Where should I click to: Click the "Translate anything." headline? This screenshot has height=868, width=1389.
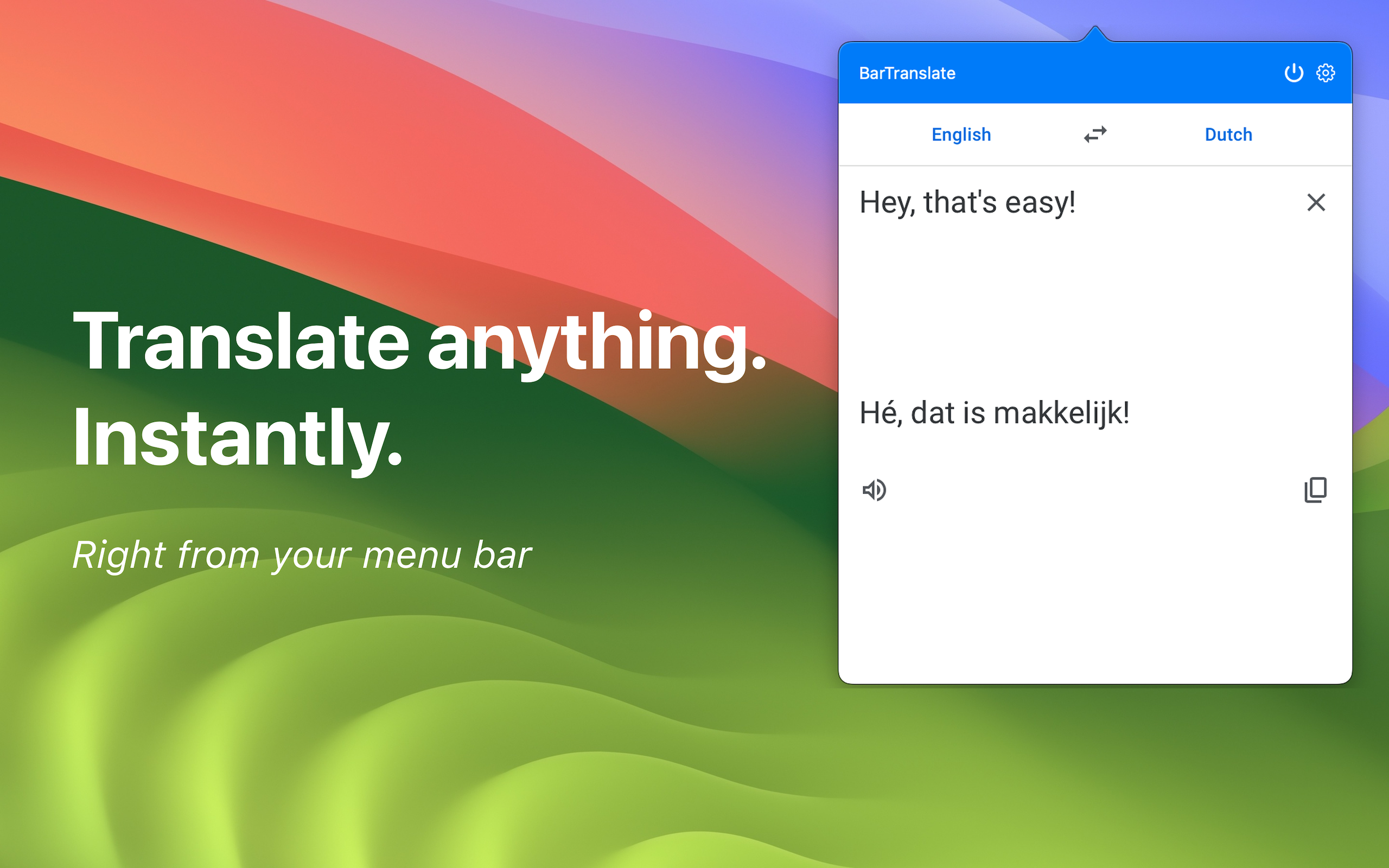click(x=419, y=342)
